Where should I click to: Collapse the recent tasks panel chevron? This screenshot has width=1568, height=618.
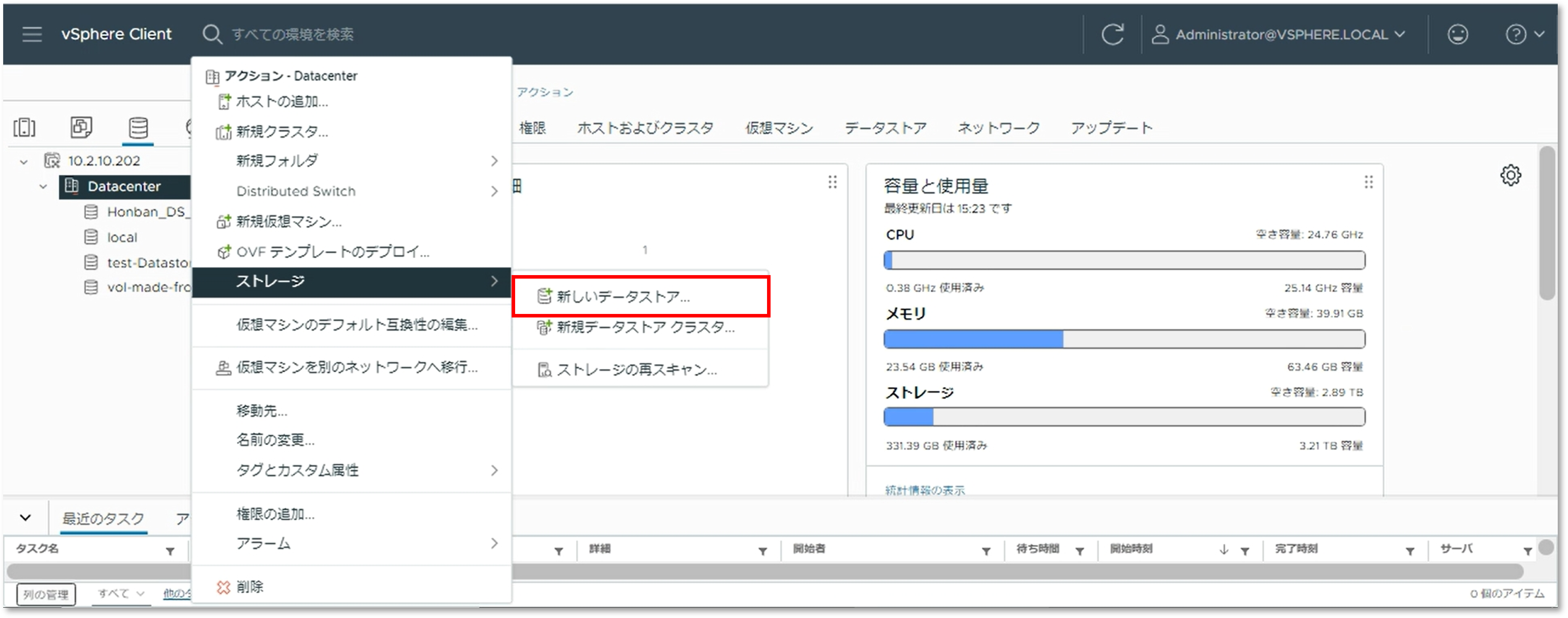[25, 518]
